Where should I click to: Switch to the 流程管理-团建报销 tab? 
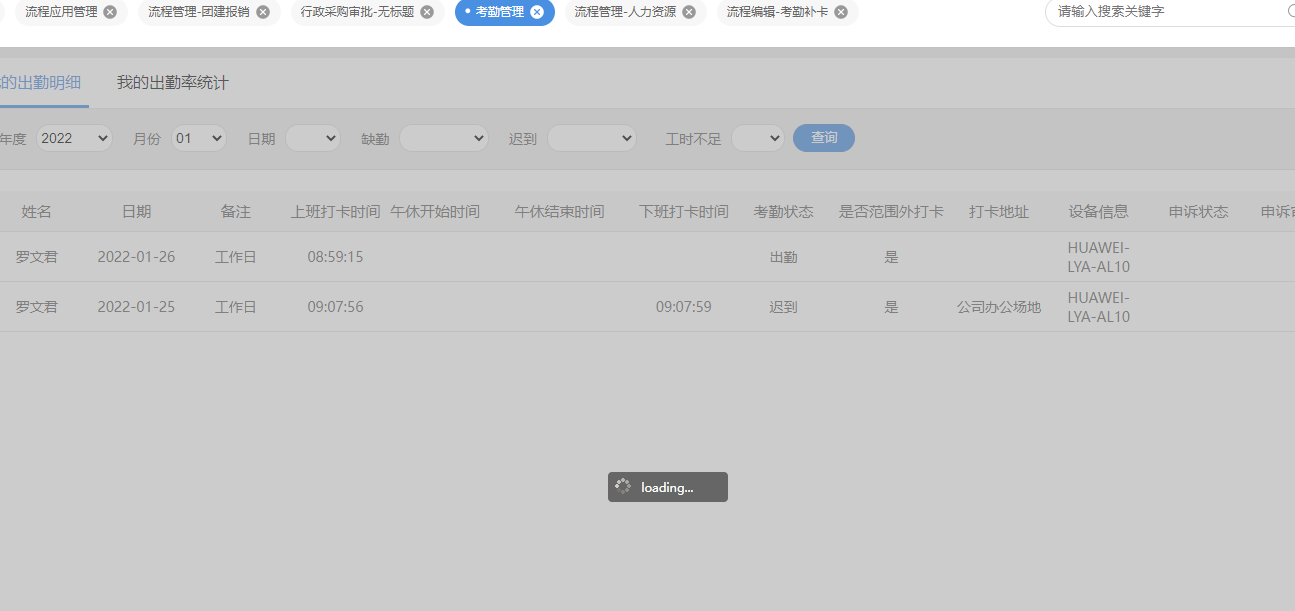click(x=198, y=12)
